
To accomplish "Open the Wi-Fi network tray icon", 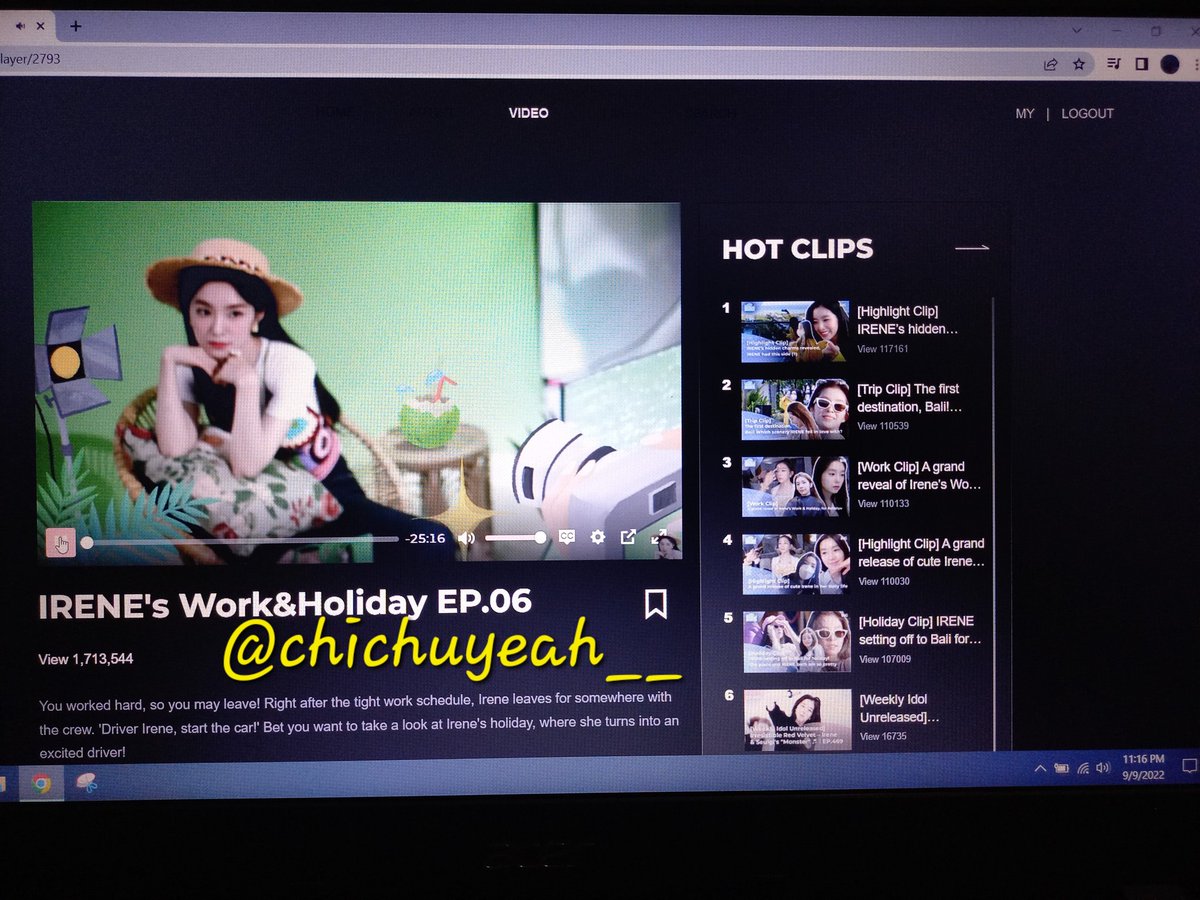I will pos(1082,768).
